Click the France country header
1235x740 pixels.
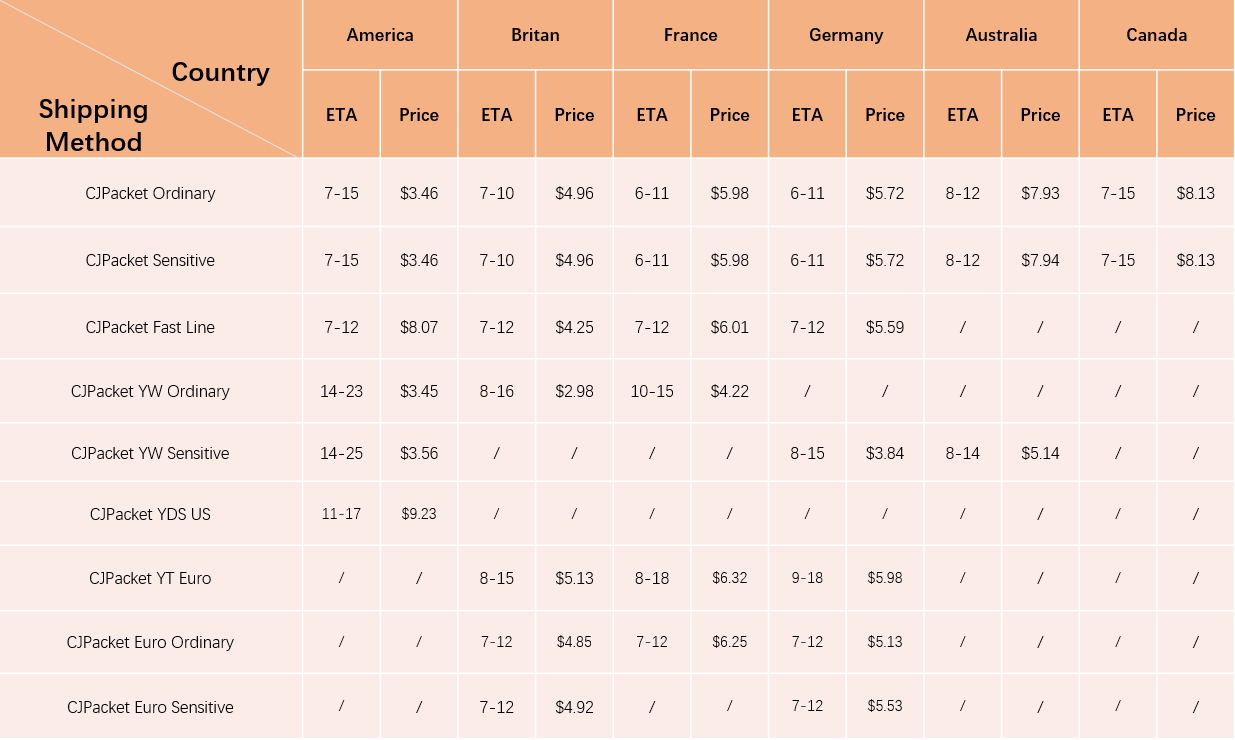[690, 35]
